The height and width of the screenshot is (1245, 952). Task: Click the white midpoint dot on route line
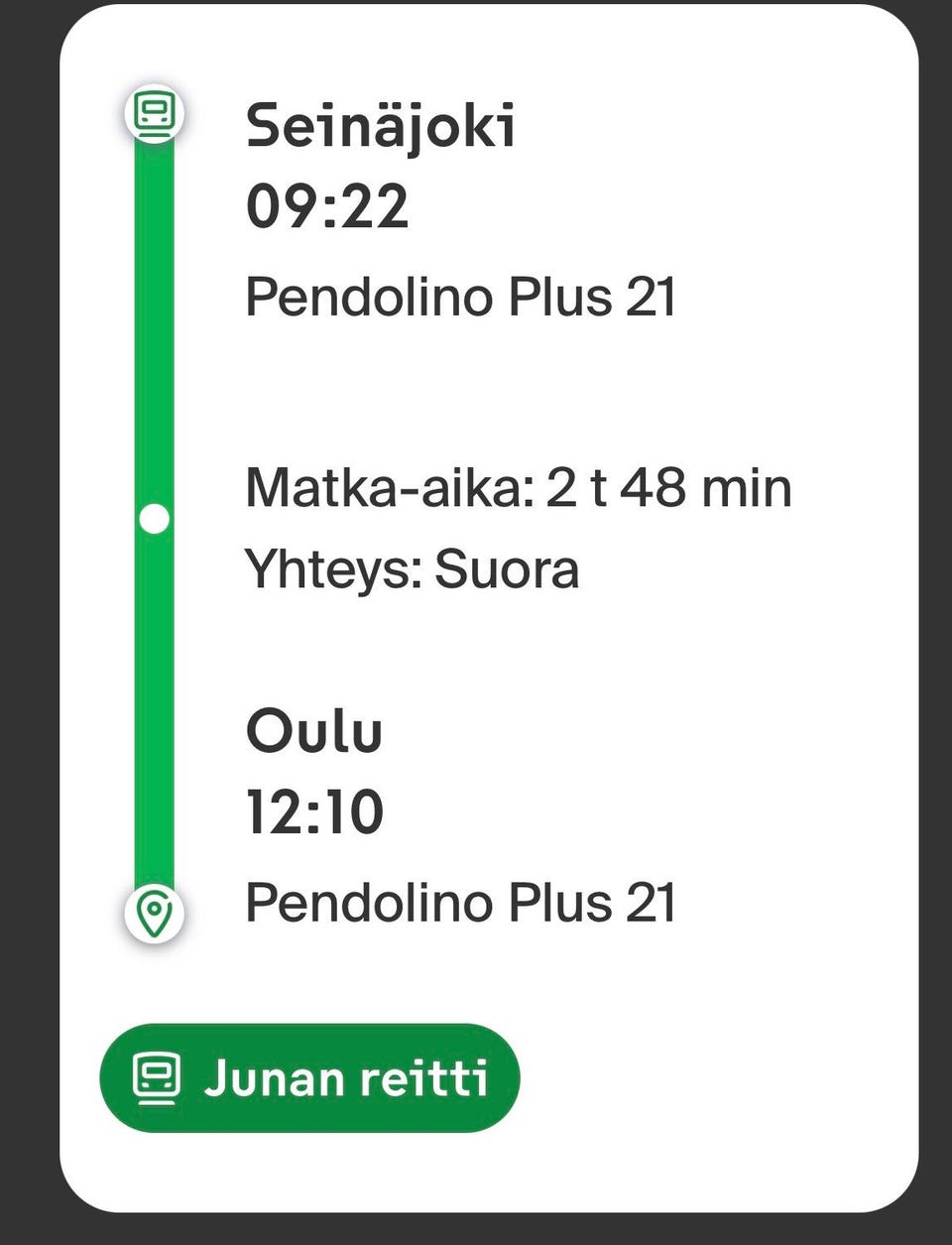click(x=155, y=519)
